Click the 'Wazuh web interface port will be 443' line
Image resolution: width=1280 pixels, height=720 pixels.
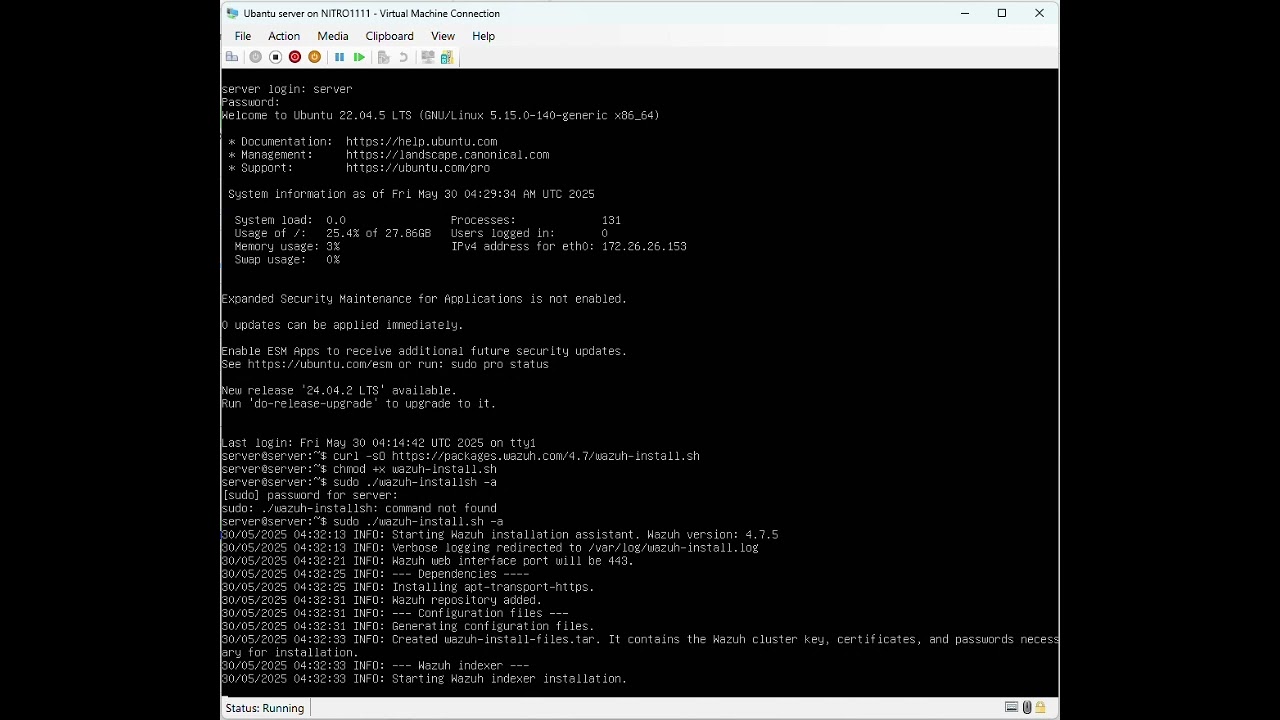[x=428, y=561]
